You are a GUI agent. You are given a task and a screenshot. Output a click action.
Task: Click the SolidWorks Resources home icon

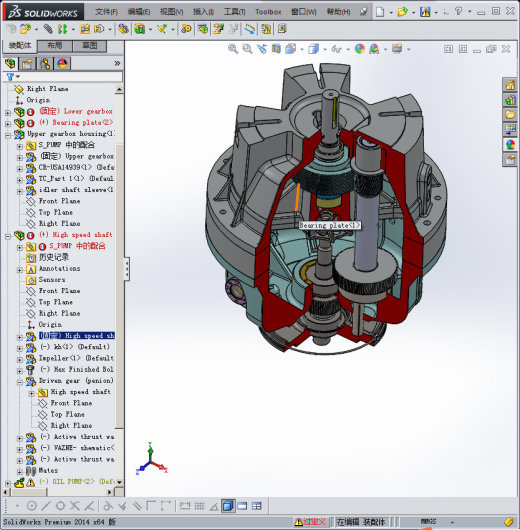point(510,85)
